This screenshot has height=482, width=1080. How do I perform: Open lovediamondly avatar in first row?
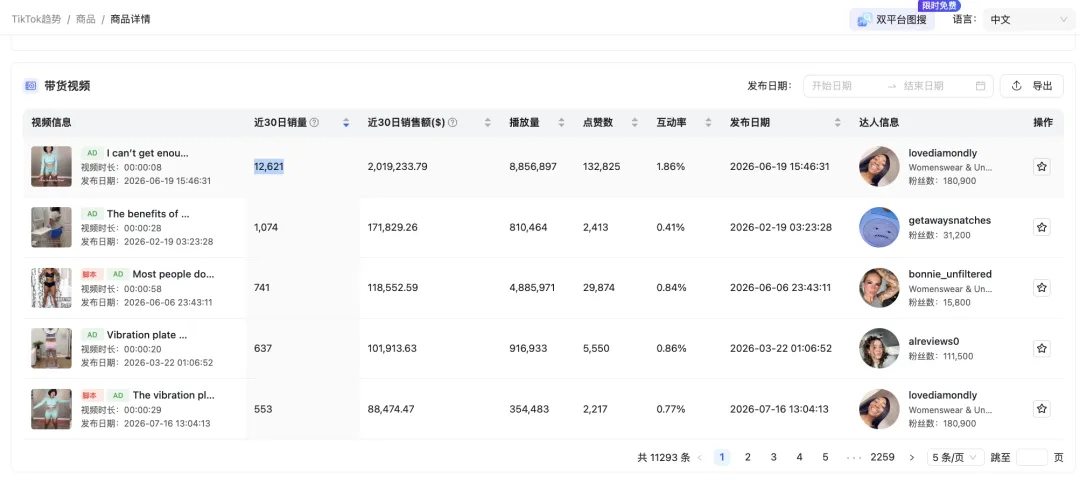879,167
